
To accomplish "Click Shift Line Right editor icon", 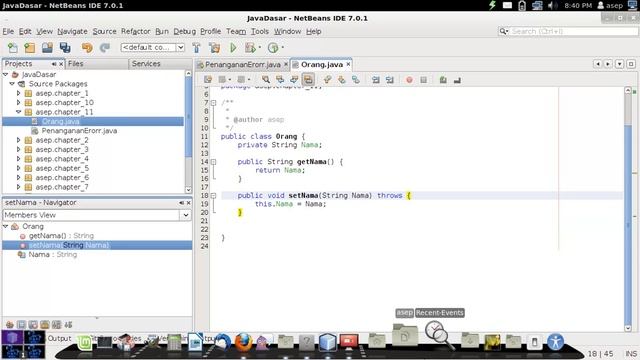I will coord(390,80).
